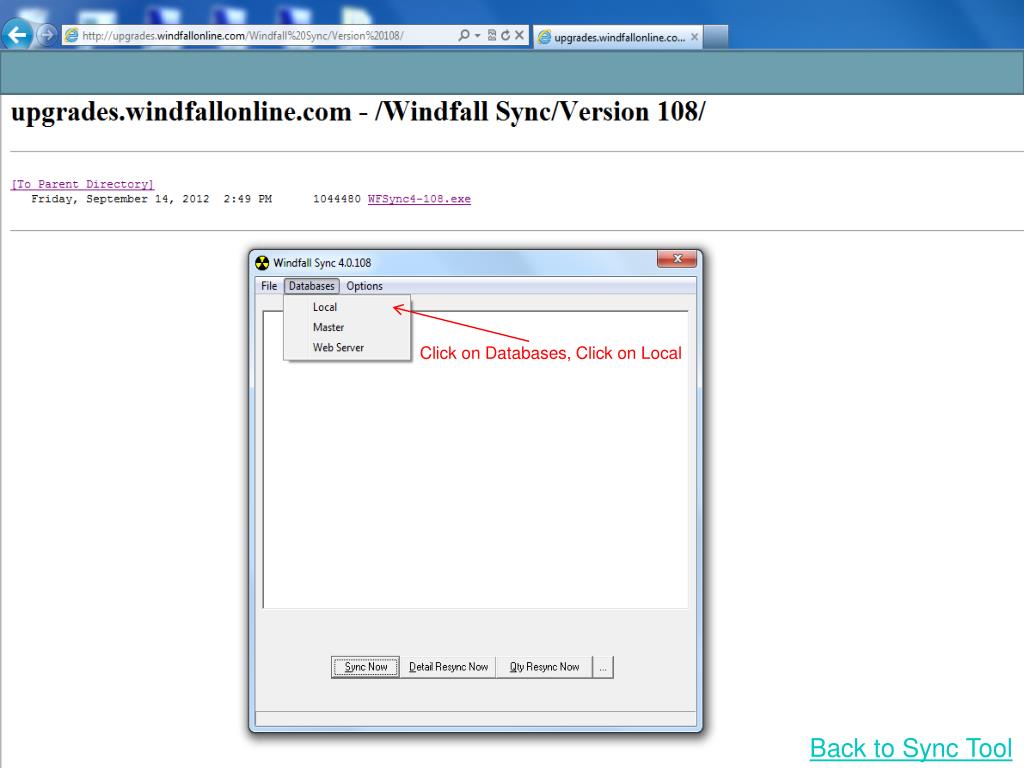Screen dimensions: 1024x768
Task: Download the WFSync4-108.exe file link
Action: [419, 199]
